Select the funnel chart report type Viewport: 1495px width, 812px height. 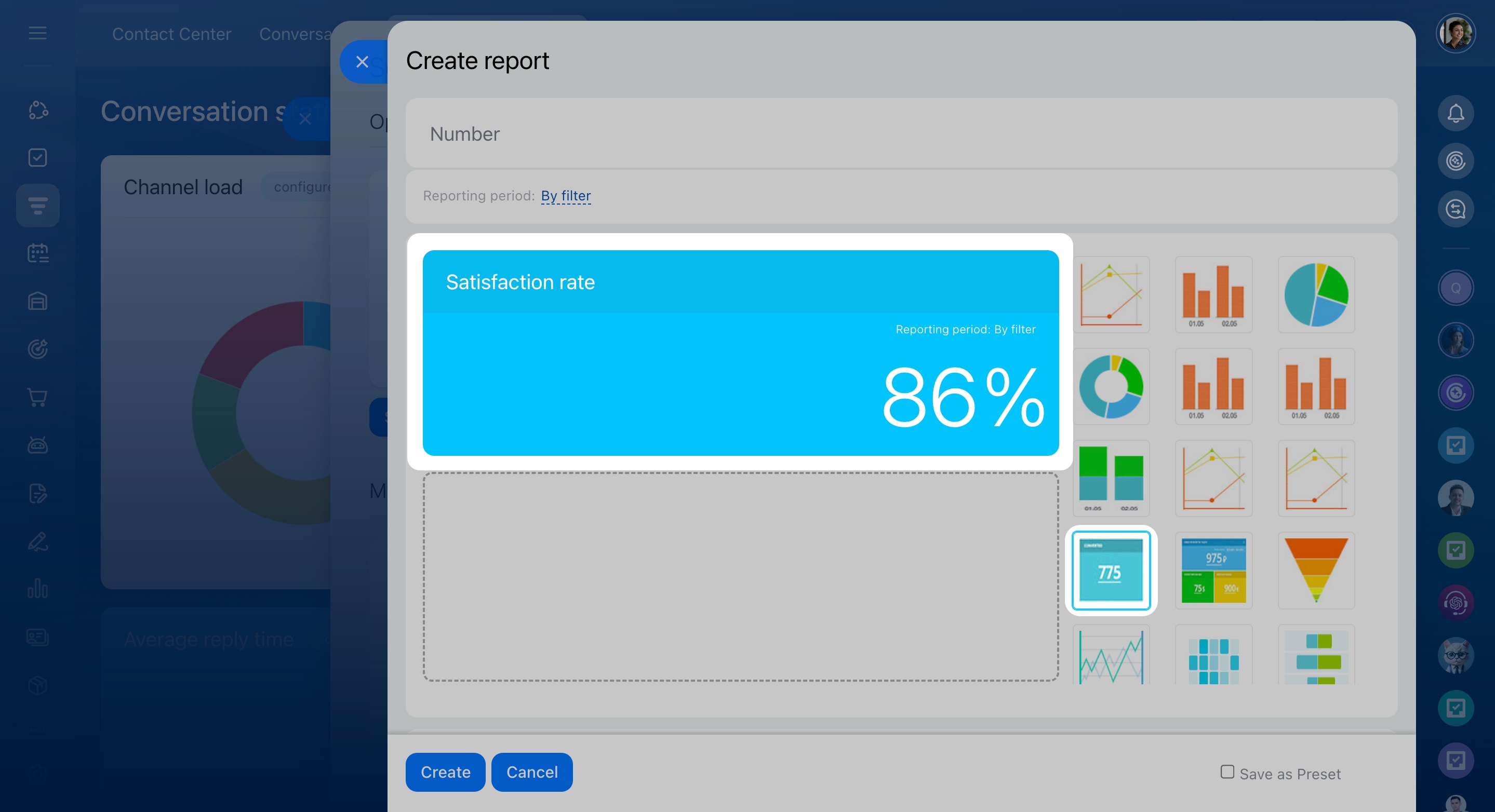(x=1316, y=570)
